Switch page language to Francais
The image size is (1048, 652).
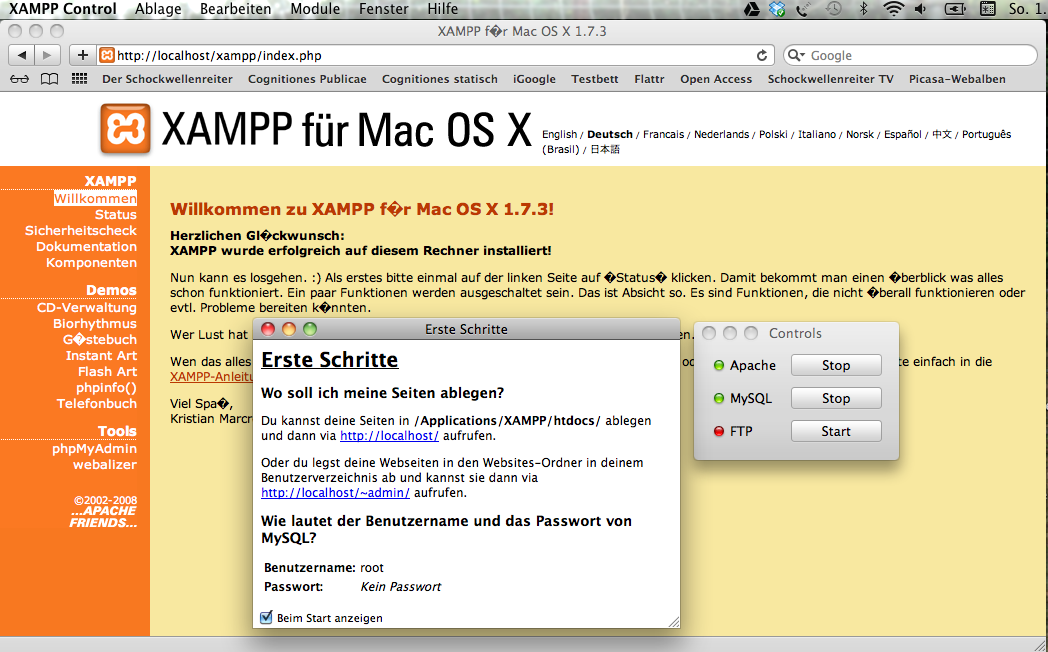click(x=664, y=134)
